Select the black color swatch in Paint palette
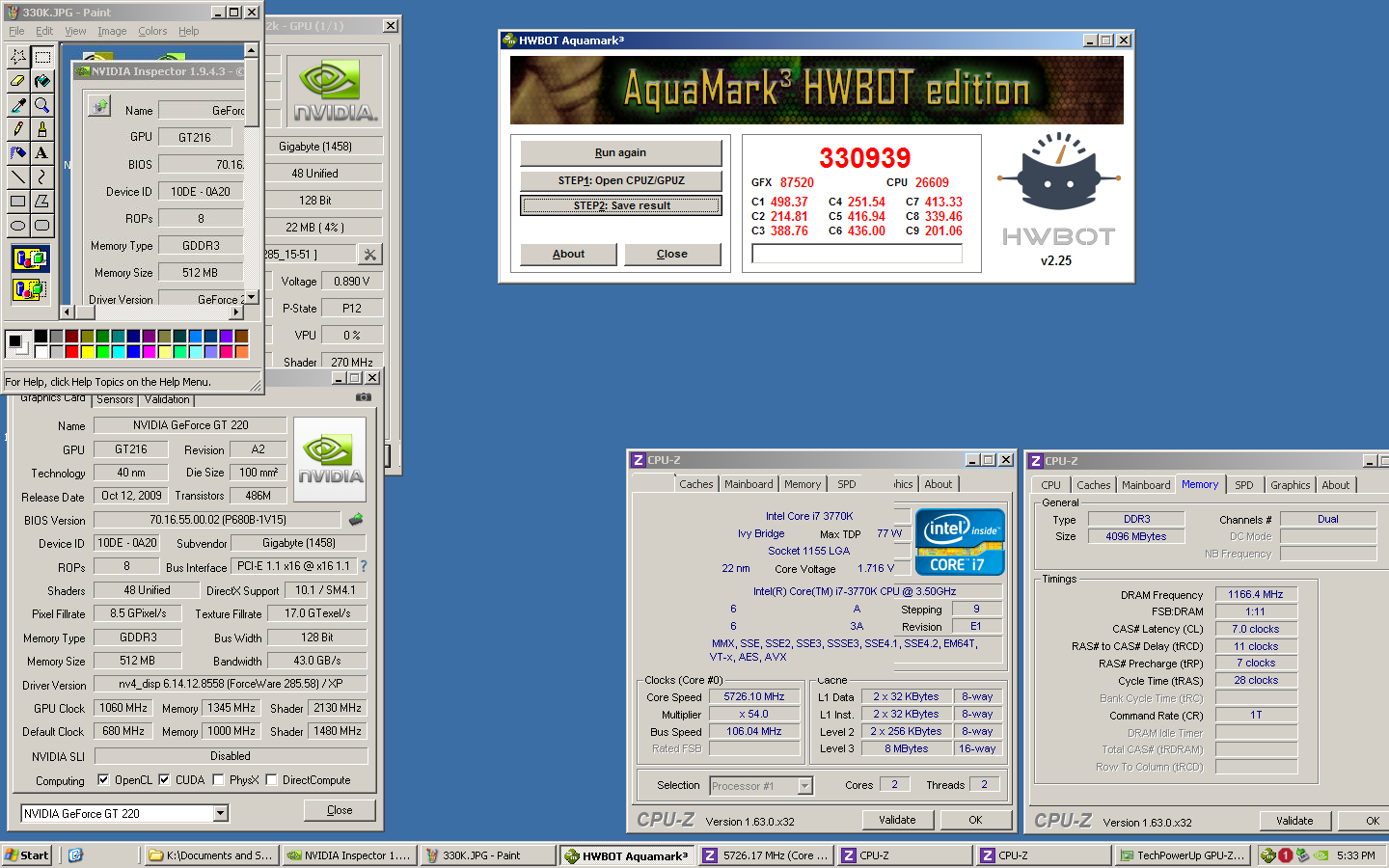The width and height of the screenshot is (1389, 868). pos(41,336)
